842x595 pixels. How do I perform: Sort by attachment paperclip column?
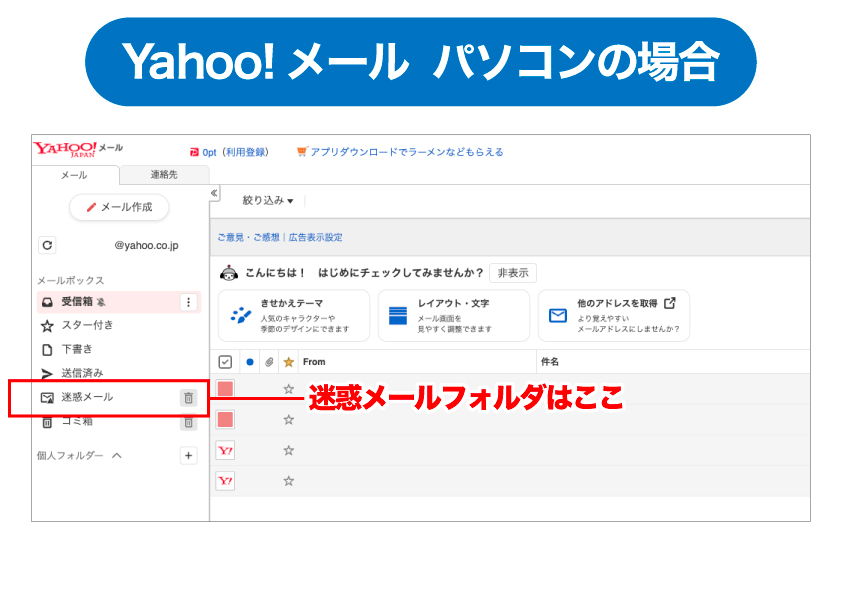coord(270,362)
